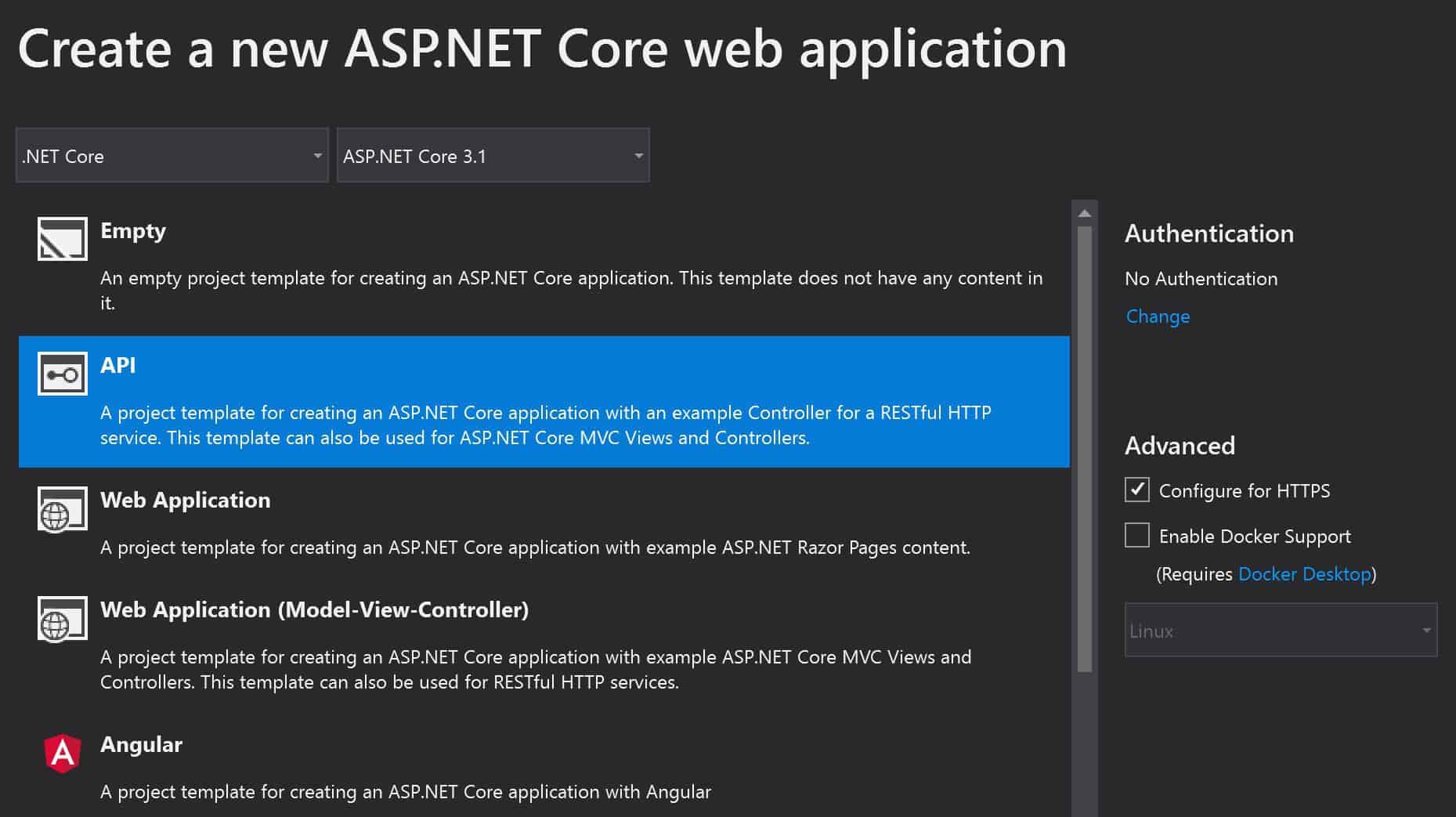1456x817 pixels.
Task: Click the No Authentication text
Action: click(1201, 279)
